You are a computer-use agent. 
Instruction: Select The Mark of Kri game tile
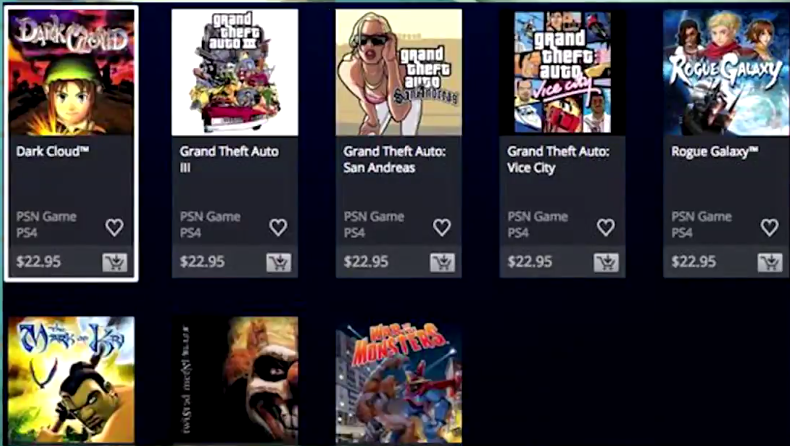pyautogui.click(x=71, y=380)
